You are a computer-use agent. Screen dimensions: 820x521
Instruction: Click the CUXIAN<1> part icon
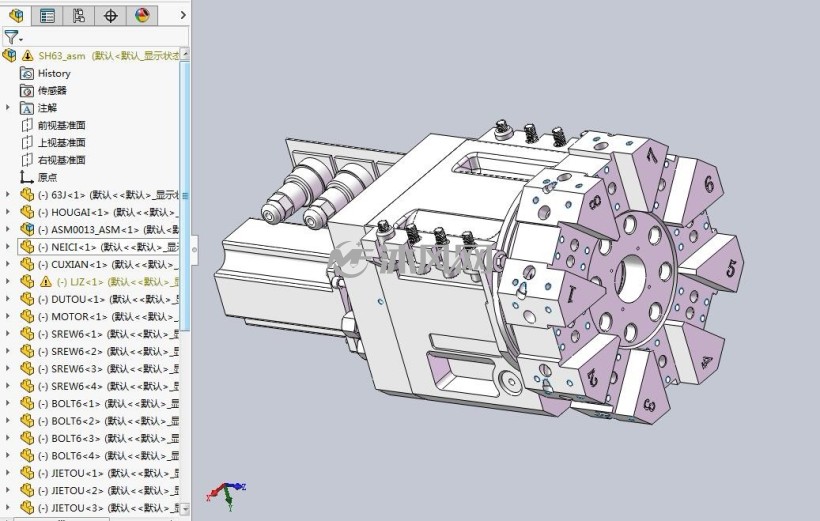tap(27, 264)
